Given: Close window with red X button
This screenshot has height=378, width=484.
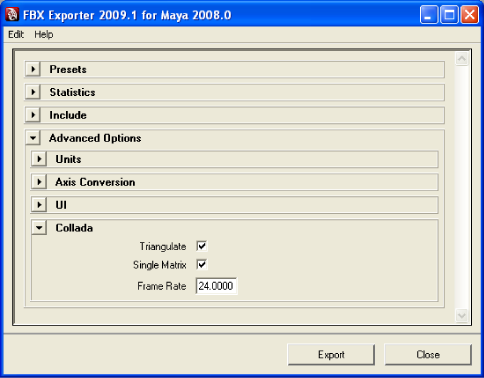Looking at the screenshot, I should pos(470,15).
